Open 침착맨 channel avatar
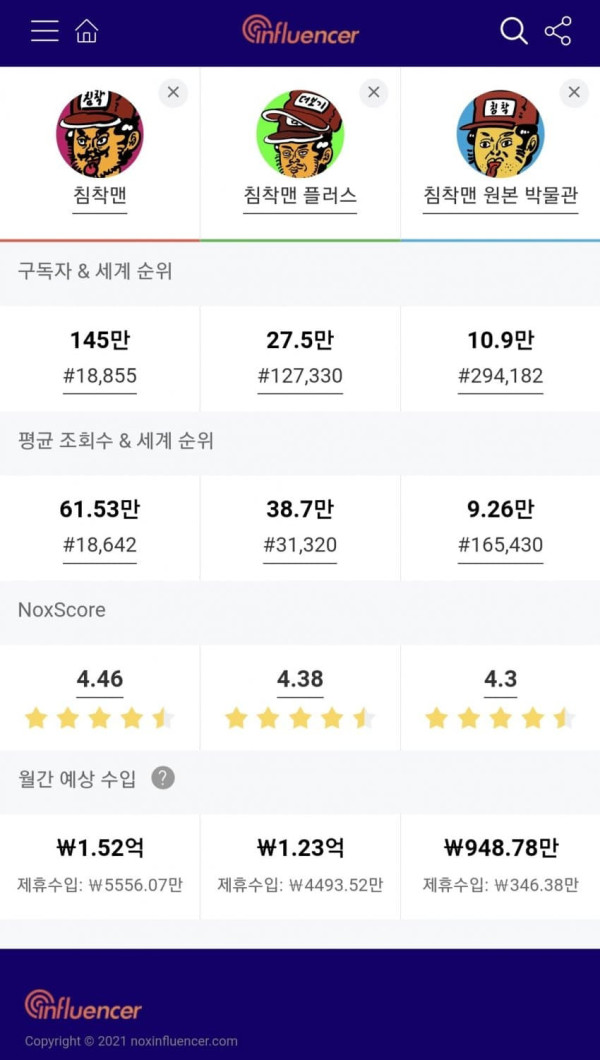This screenshot has width=600, height=1060. click(x=100, y=134)
